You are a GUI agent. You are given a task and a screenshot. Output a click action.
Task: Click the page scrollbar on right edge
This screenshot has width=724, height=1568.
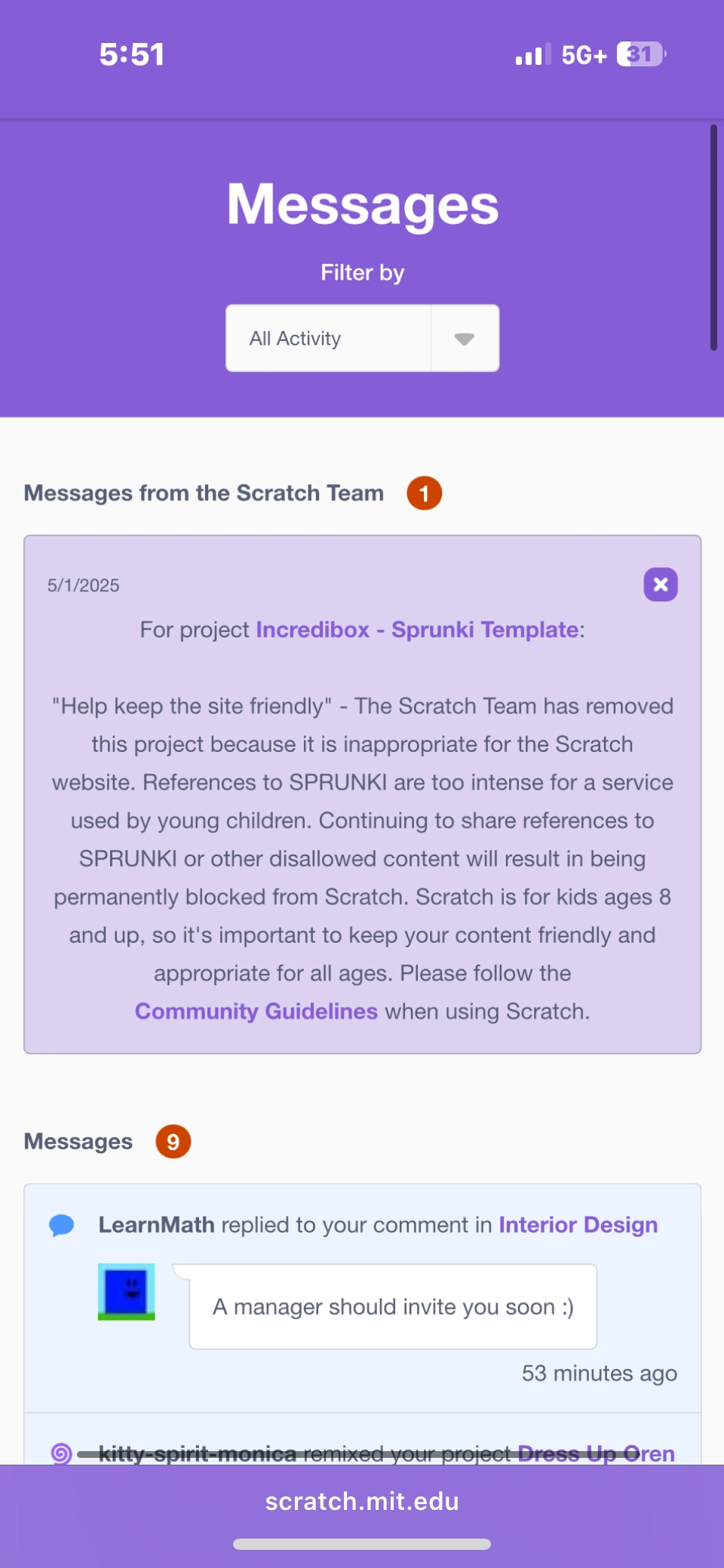713,238
